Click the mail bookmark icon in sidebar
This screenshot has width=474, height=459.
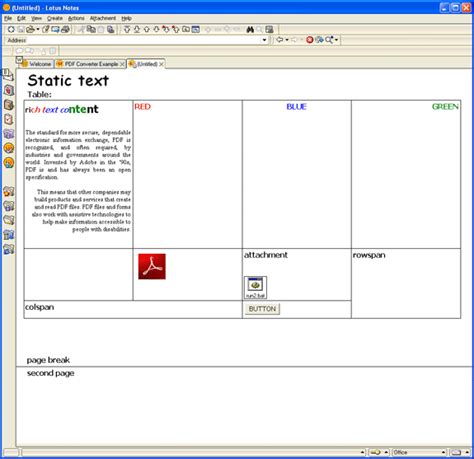coord(8,74)
